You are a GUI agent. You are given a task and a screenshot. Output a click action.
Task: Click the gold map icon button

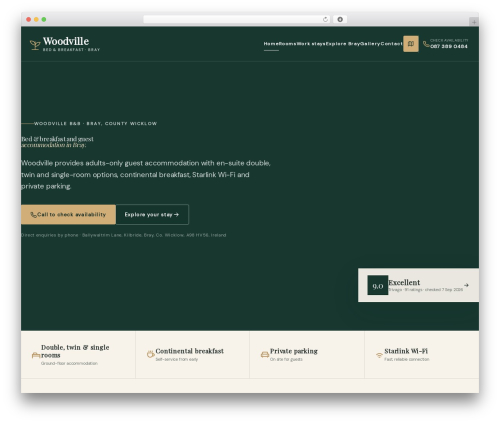click(x=411, y=44)
